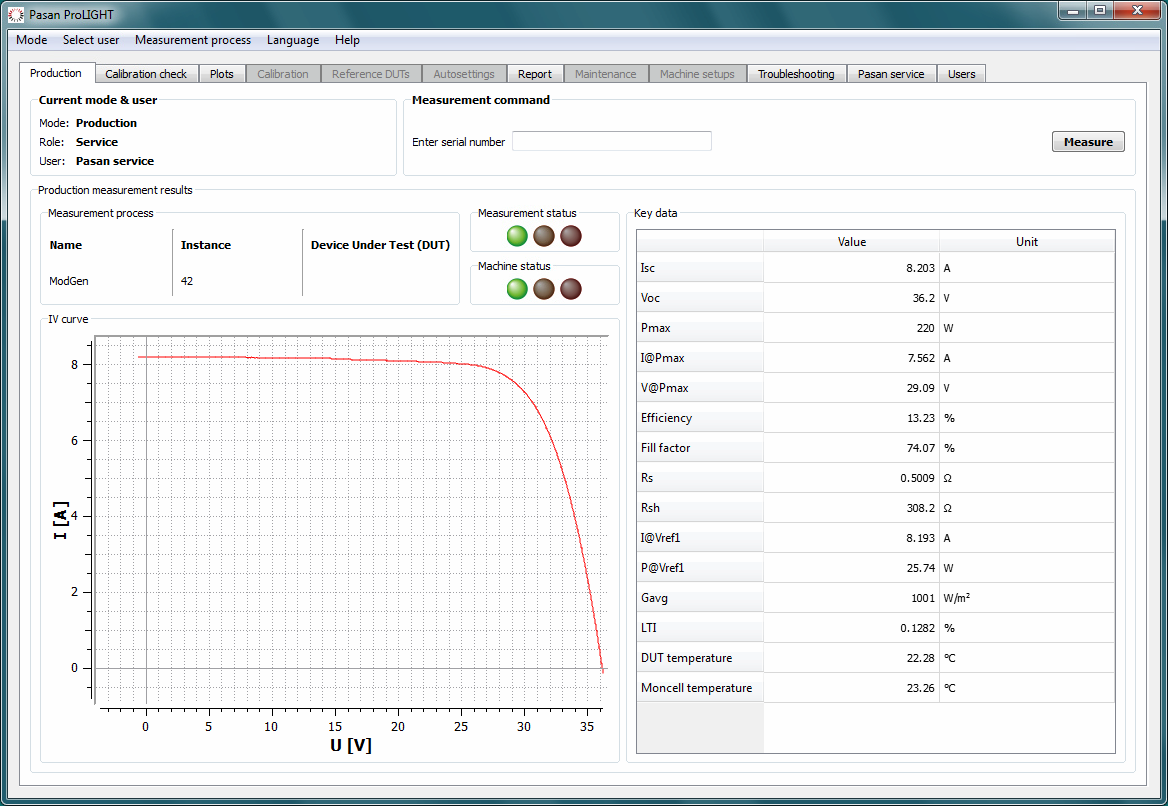Viewport: 1168px width, 806px height.
Task: Click the Value column header
Action: (851, 241)
